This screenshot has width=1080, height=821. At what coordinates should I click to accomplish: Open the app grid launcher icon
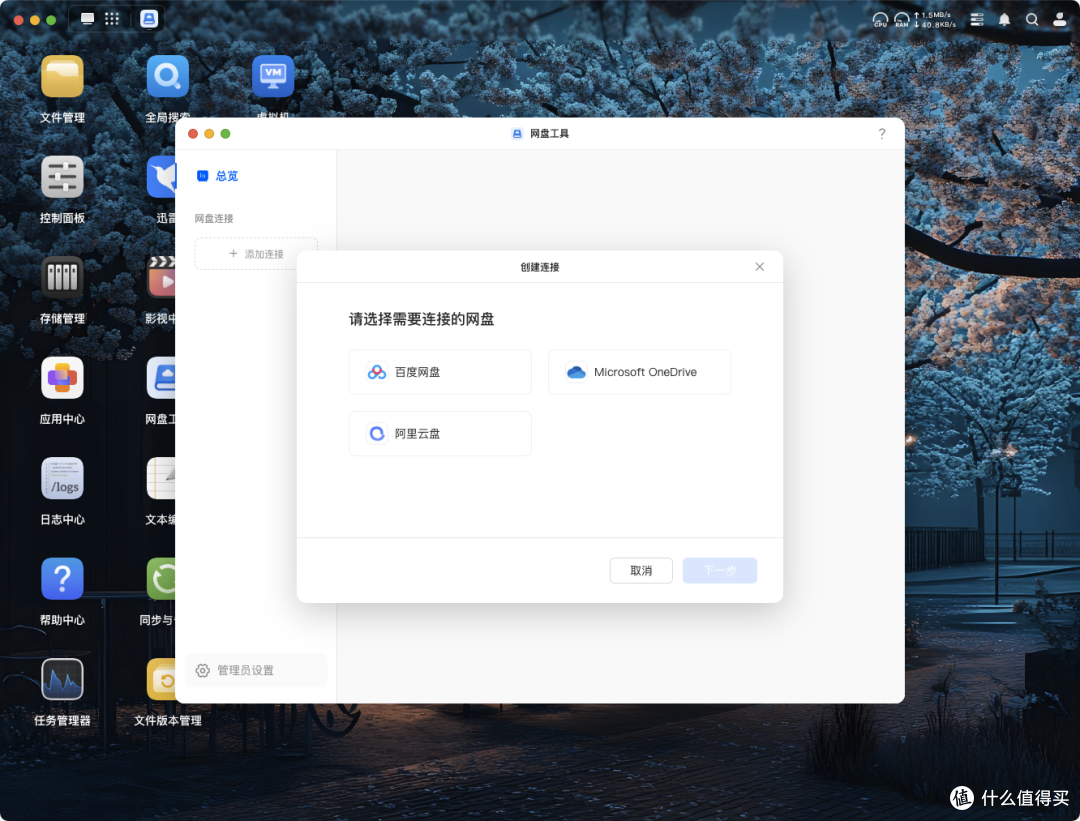(x=112, y=19)
